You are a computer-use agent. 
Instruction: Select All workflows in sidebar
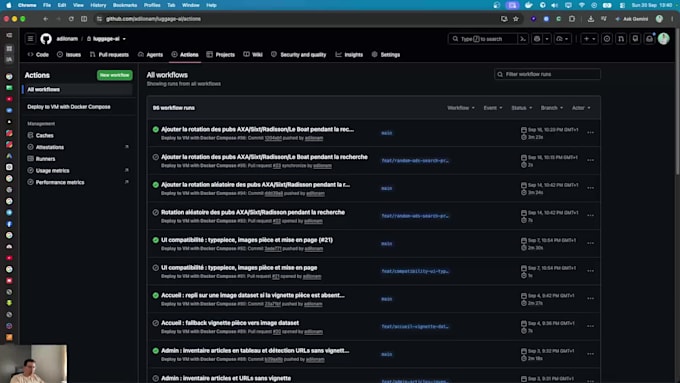point(78,89)
